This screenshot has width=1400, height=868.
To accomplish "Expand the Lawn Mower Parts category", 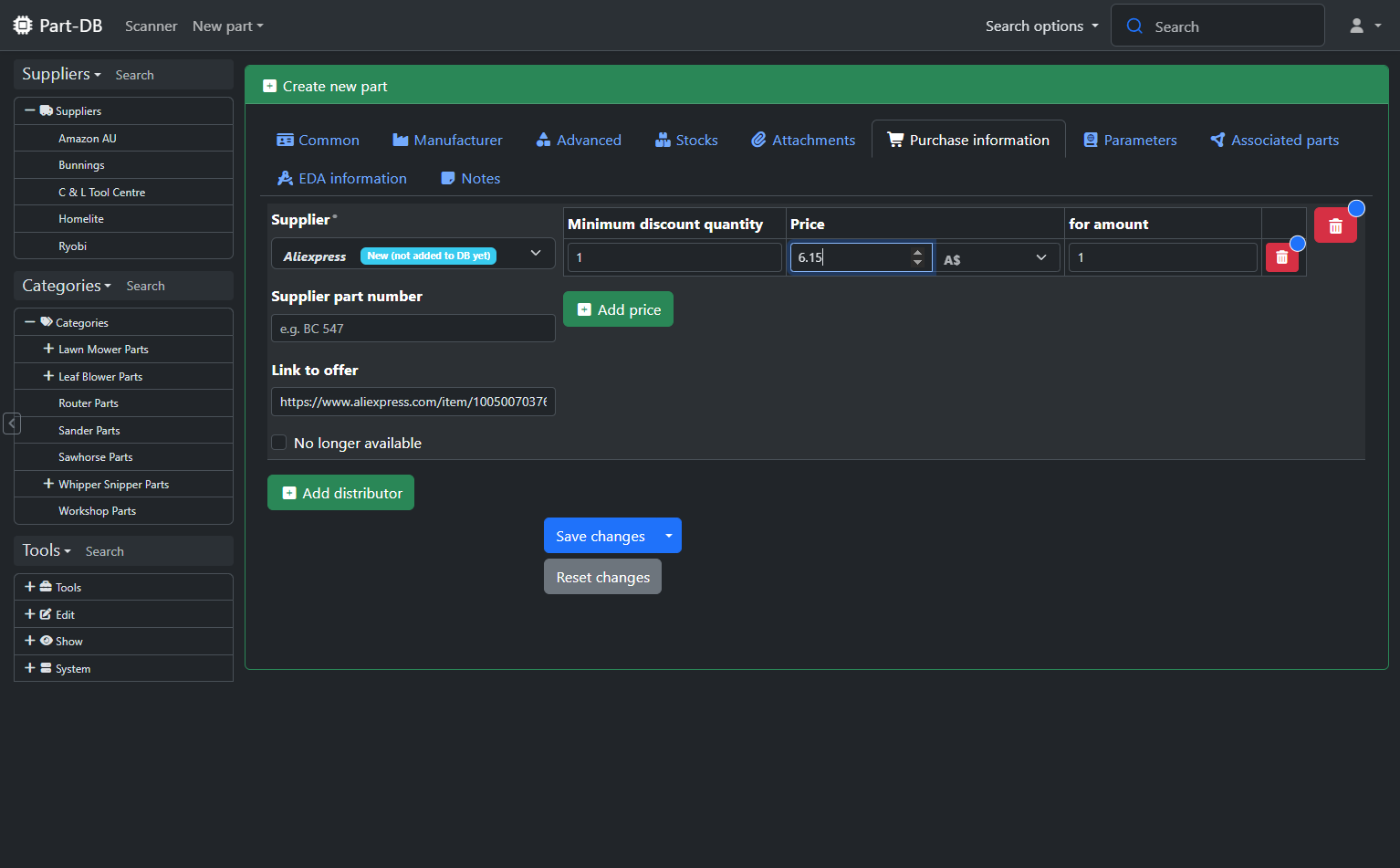I will 48,349.
